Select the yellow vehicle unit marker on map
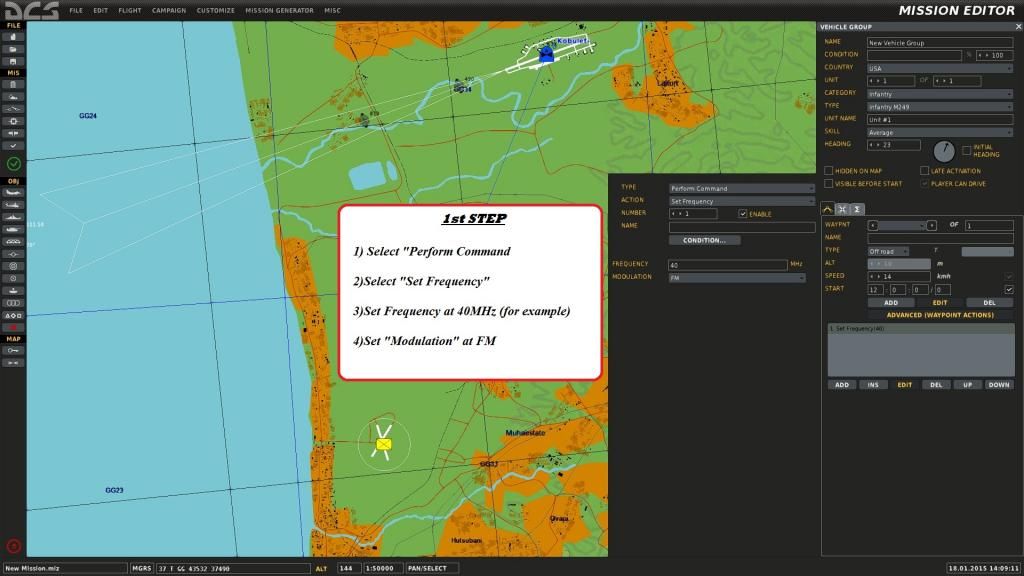The width and height of the screenshot is (1024, 576). 384,443
